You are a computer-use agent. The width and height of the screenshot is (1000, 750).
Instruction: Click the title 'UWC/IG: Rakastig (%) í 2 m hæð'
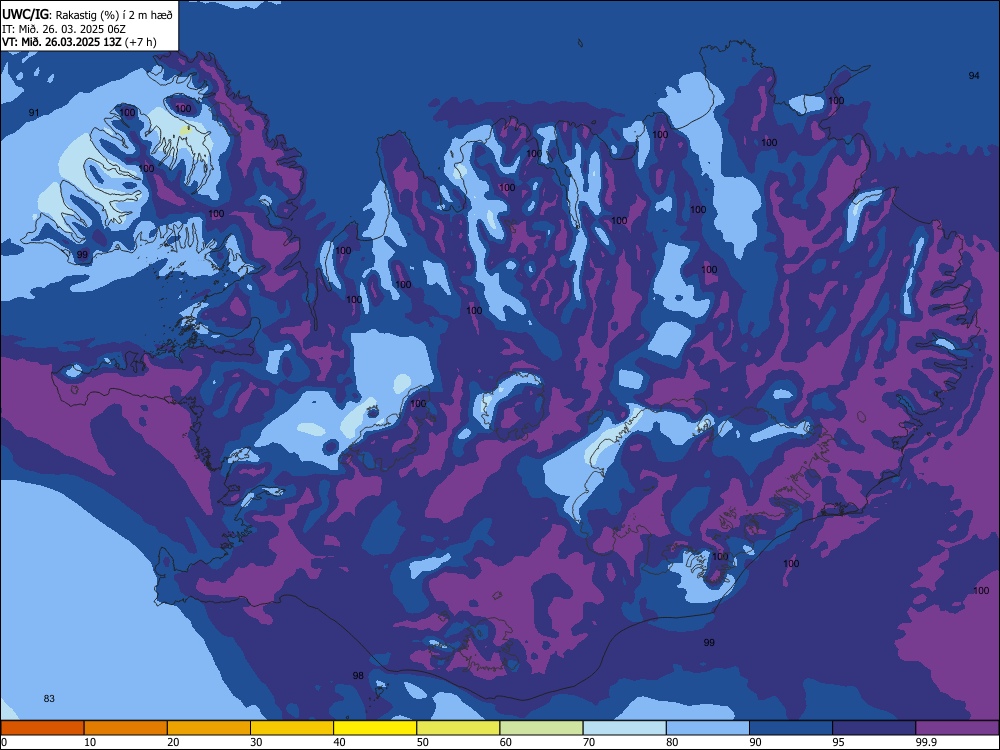pyautogui.click(x=87, y=15)
